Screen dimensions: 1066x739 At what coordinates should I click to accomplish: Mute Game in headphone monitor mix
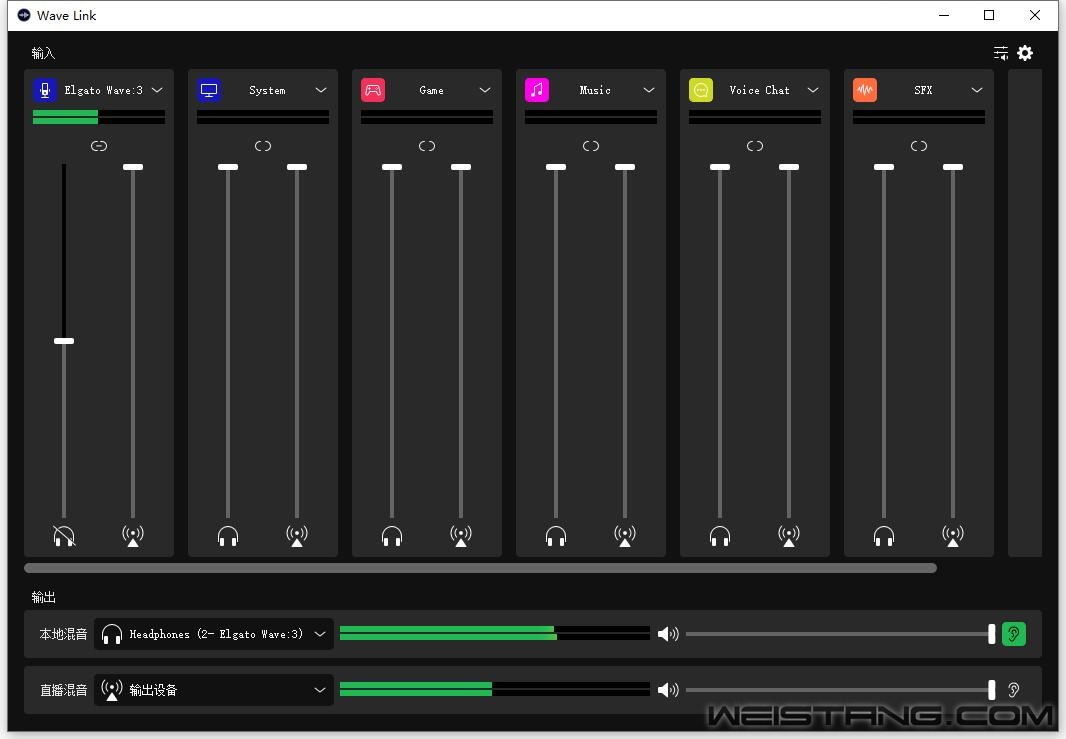pos(392,536)
